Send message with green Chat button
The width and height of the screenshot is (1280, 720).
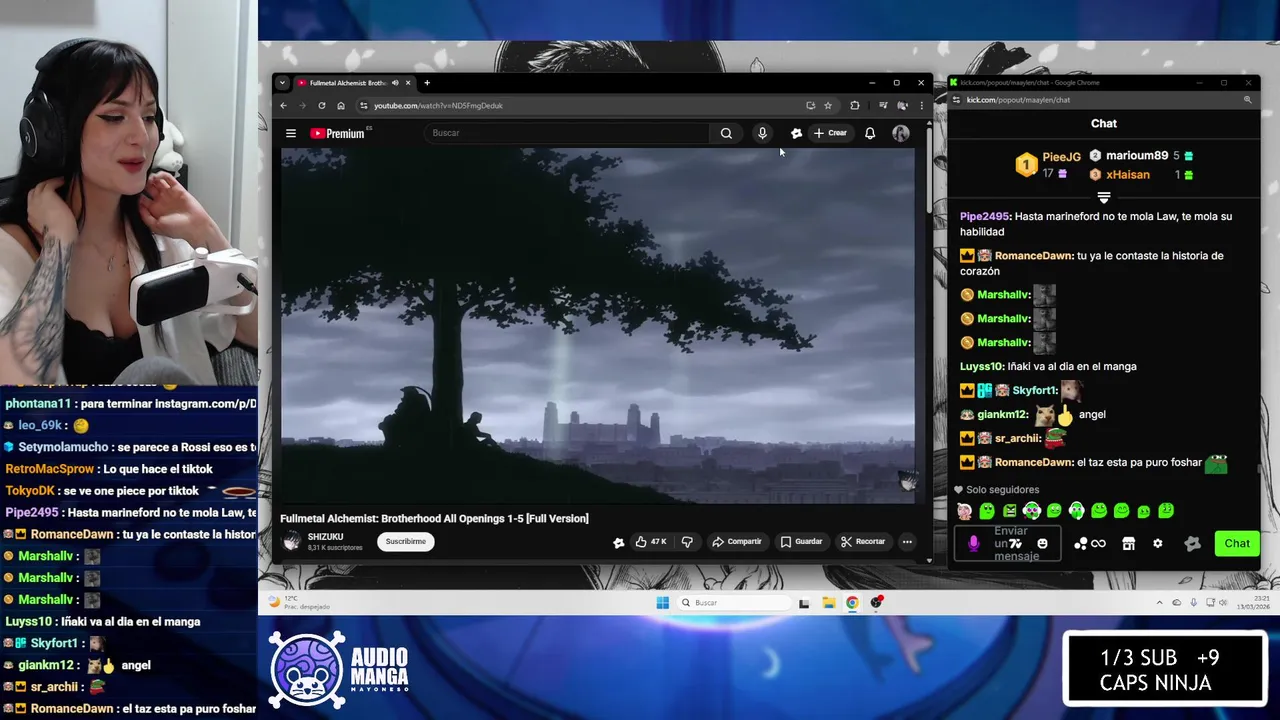pyautogui.click(x=1237, y=543)
